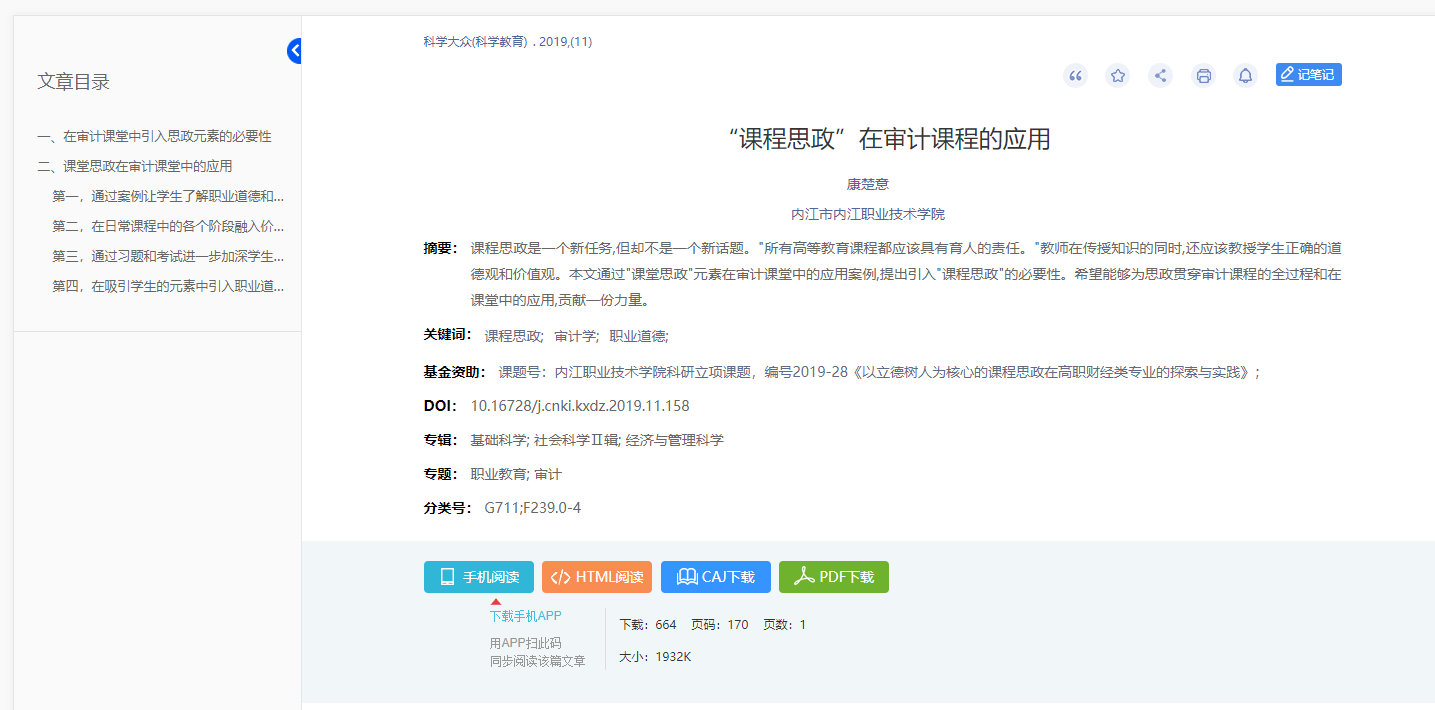Click the 手机阅读 button

[479, 577]
